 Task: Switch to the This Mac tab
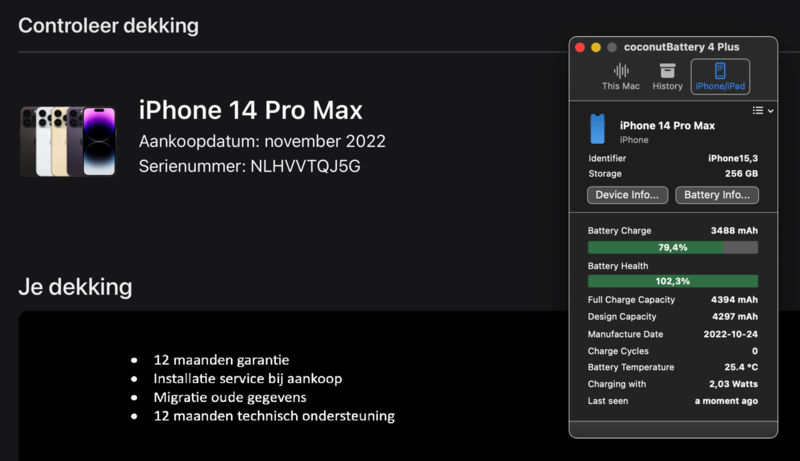620,76
